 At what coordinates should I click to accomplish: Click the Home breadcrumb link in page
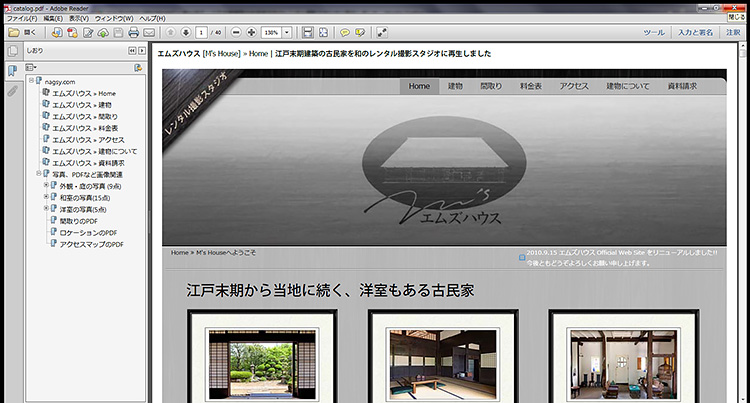tap(179, 252)
